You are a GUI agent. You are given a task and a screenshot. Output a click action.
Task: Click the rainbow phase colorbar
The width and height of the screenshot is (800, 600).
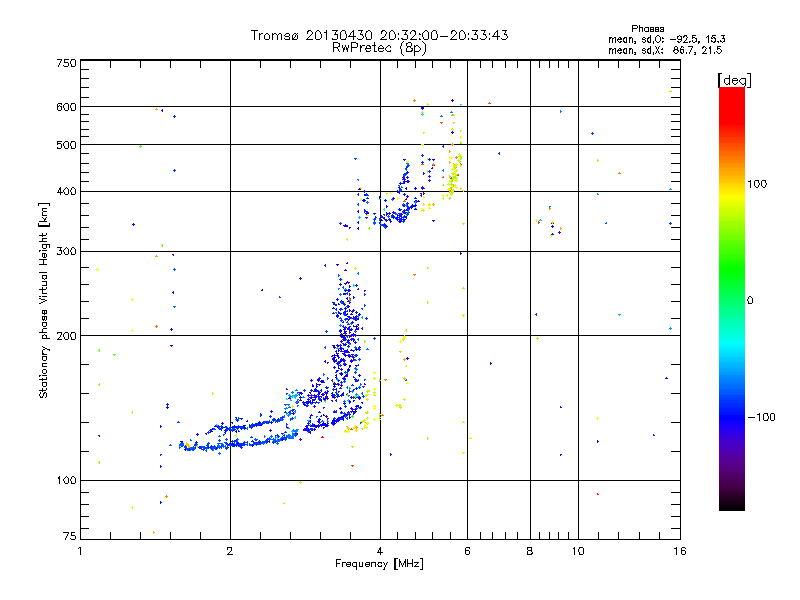[x=732, y=299]
